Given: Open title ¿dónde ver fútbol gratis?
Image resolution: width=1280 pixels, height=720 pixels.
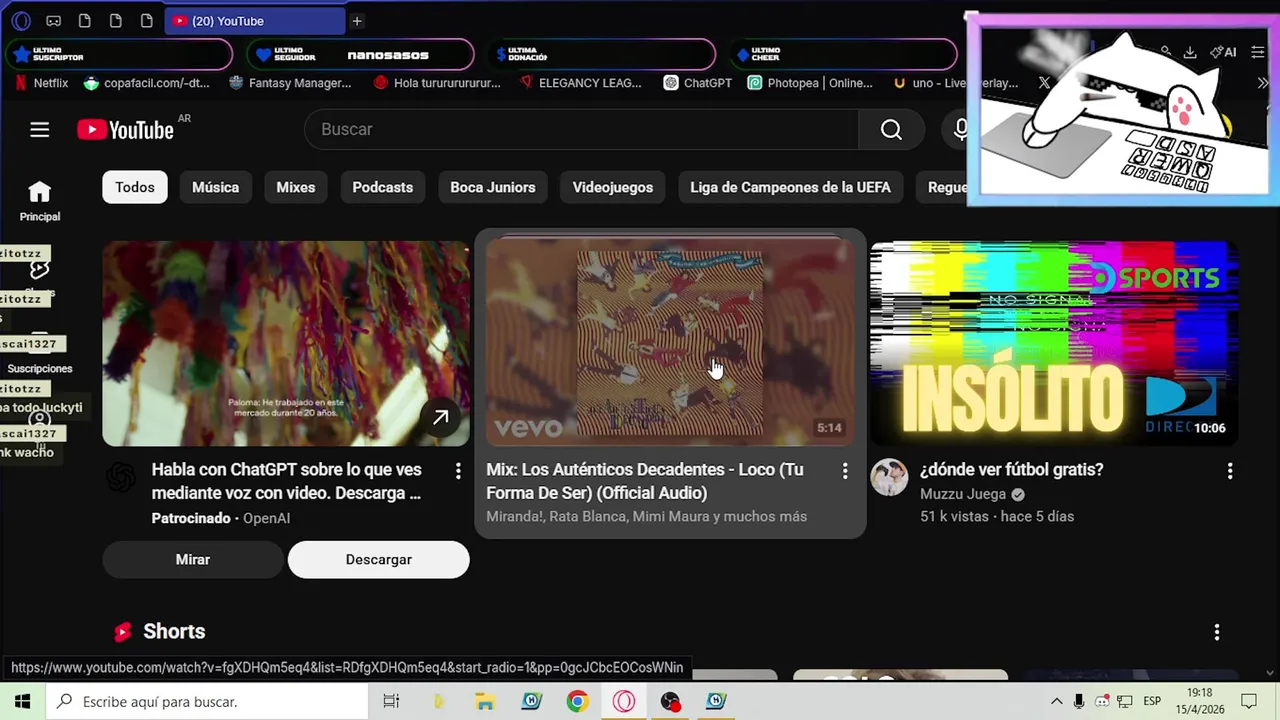Looking at the screenshot, I should (x=1011, y=470).
